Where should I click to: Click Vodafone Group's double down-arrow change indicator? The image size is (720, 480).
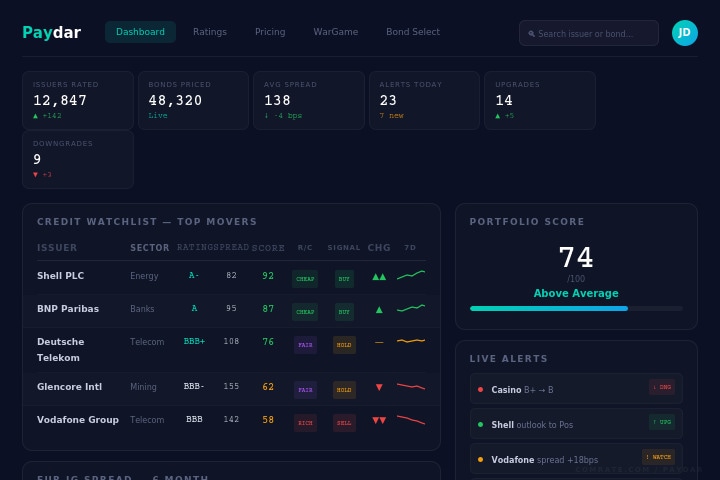coord(379,420)
